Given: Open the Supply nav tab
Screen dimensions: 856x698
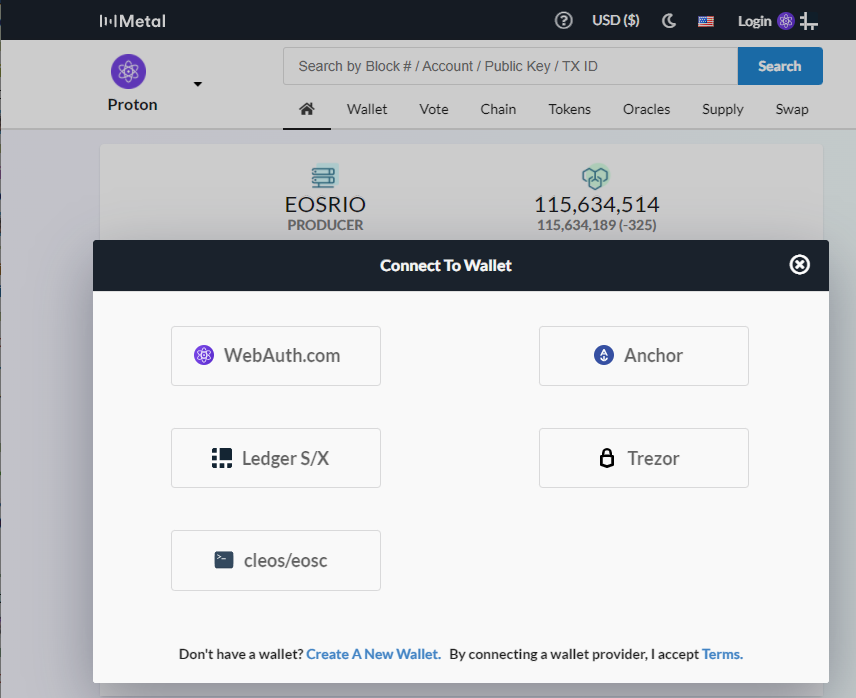Looking at the screenshot, I should [x=723, y=109].
